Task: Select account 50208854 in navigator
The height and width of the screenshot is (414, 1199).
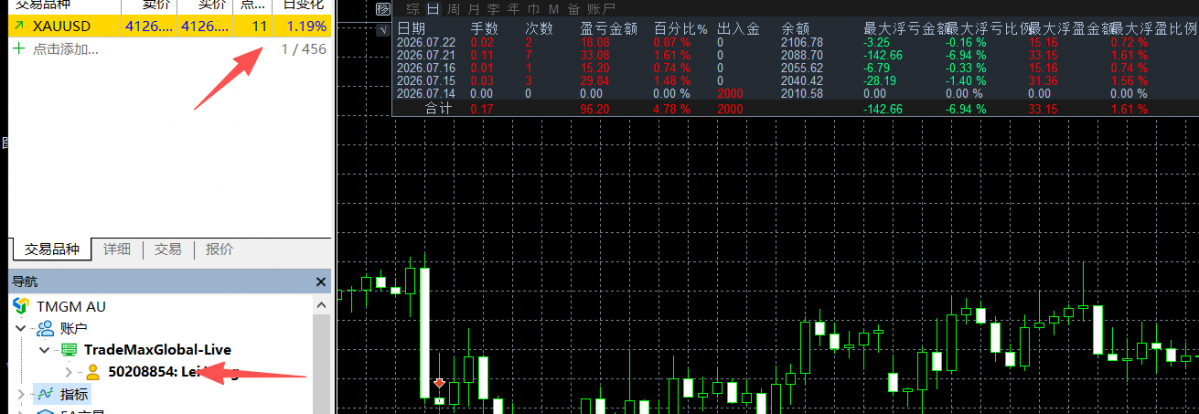Action: point(173,373)
